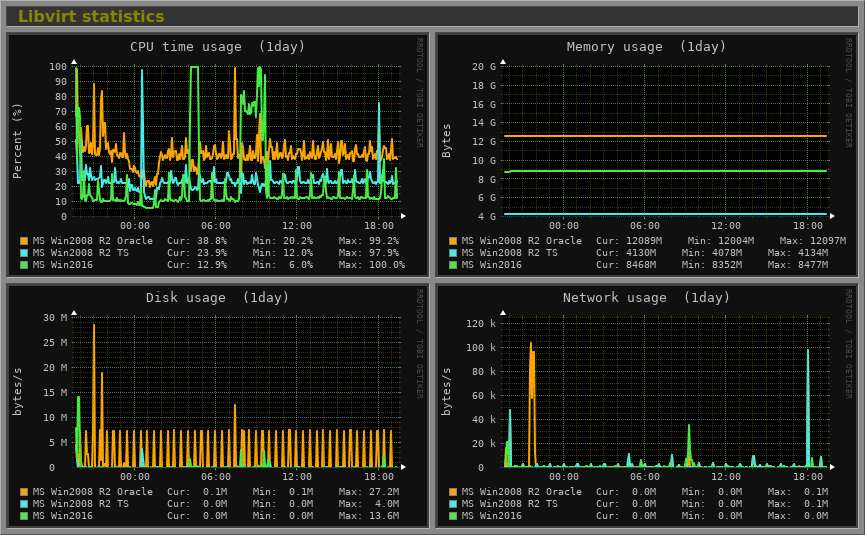Click the orange Oracle swatch in CPU legend
Image resolution: width=865 pixels, height=535 pixels.
[24, 241]
